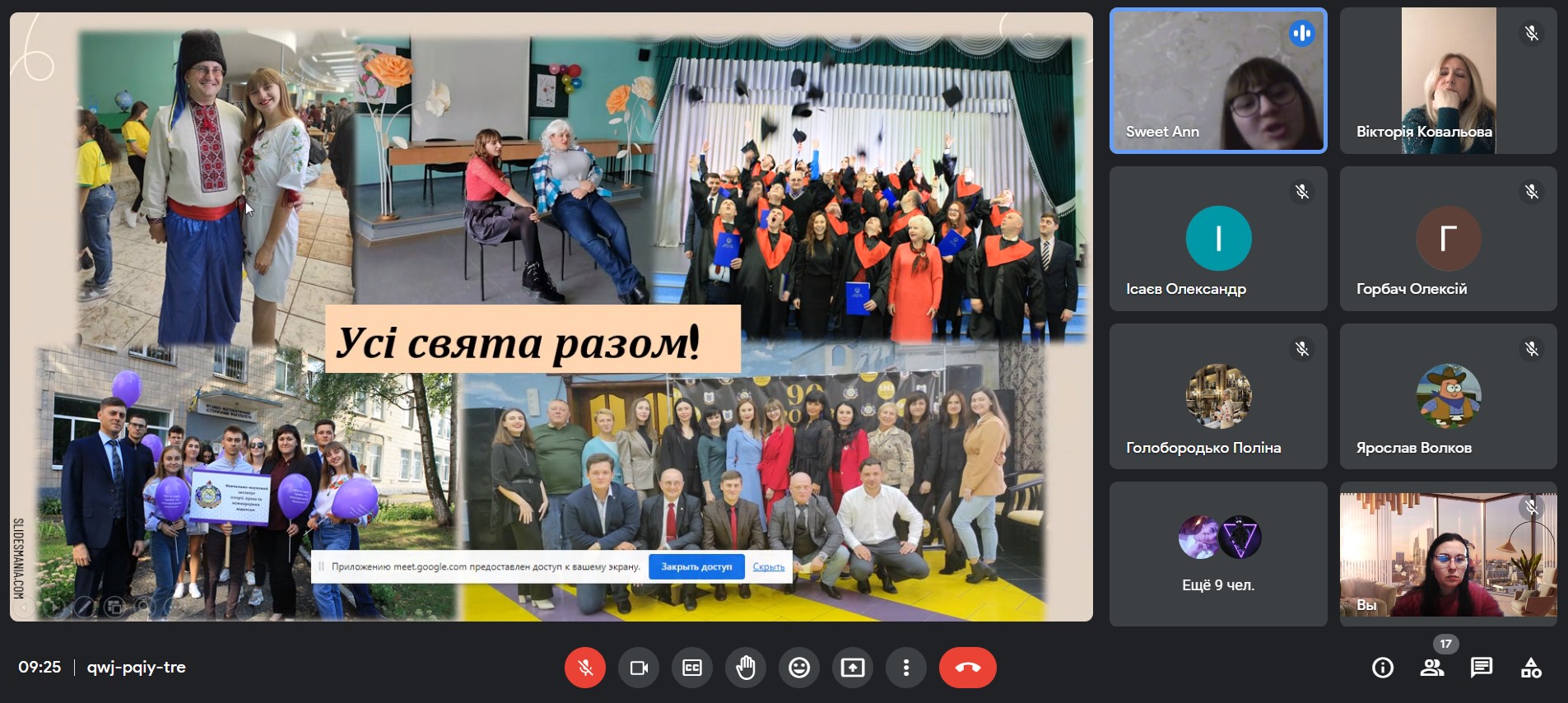Screen dimensions: 1568x703
Task: Click the present screen button
Action: (x=853, y=668)
